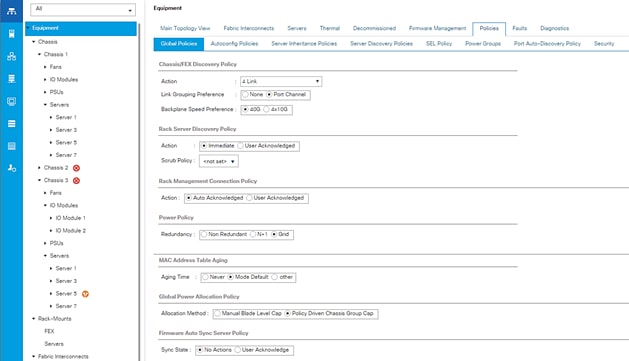
Task: Open the SEL Policy sub-tab
Action: (439, 44)
